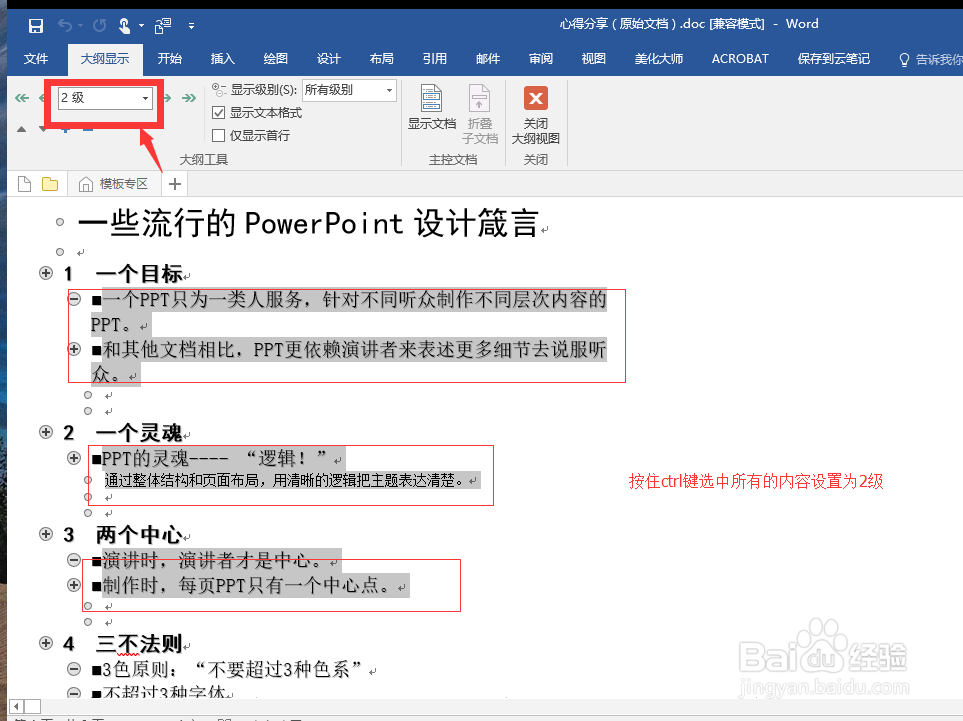
Task: Enable 仅显示首行 checkbox
Action: pyautogui.click(x=218, y=135)
